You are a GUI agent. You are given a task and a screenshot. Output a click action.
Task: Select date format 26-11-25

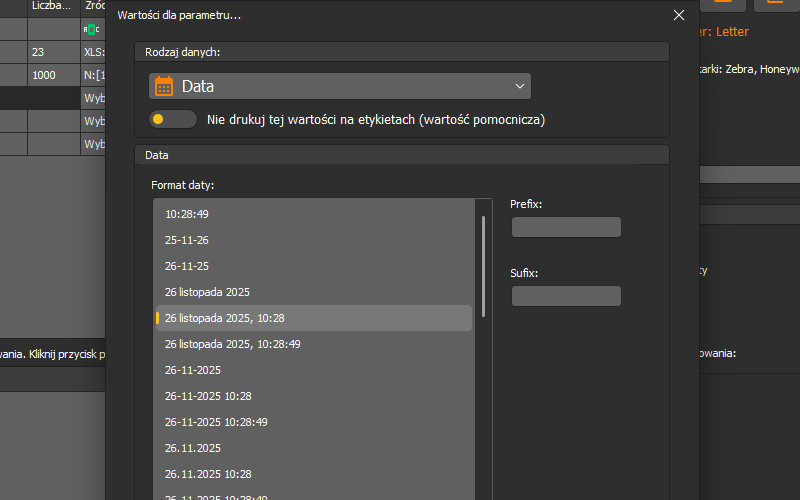[314, 266]
